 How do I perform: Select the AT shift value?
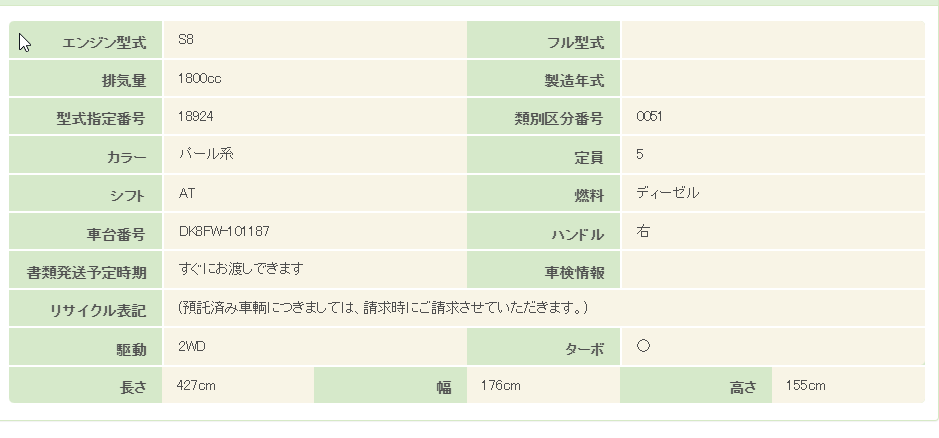pyautogui.click(x=187, y=193)
